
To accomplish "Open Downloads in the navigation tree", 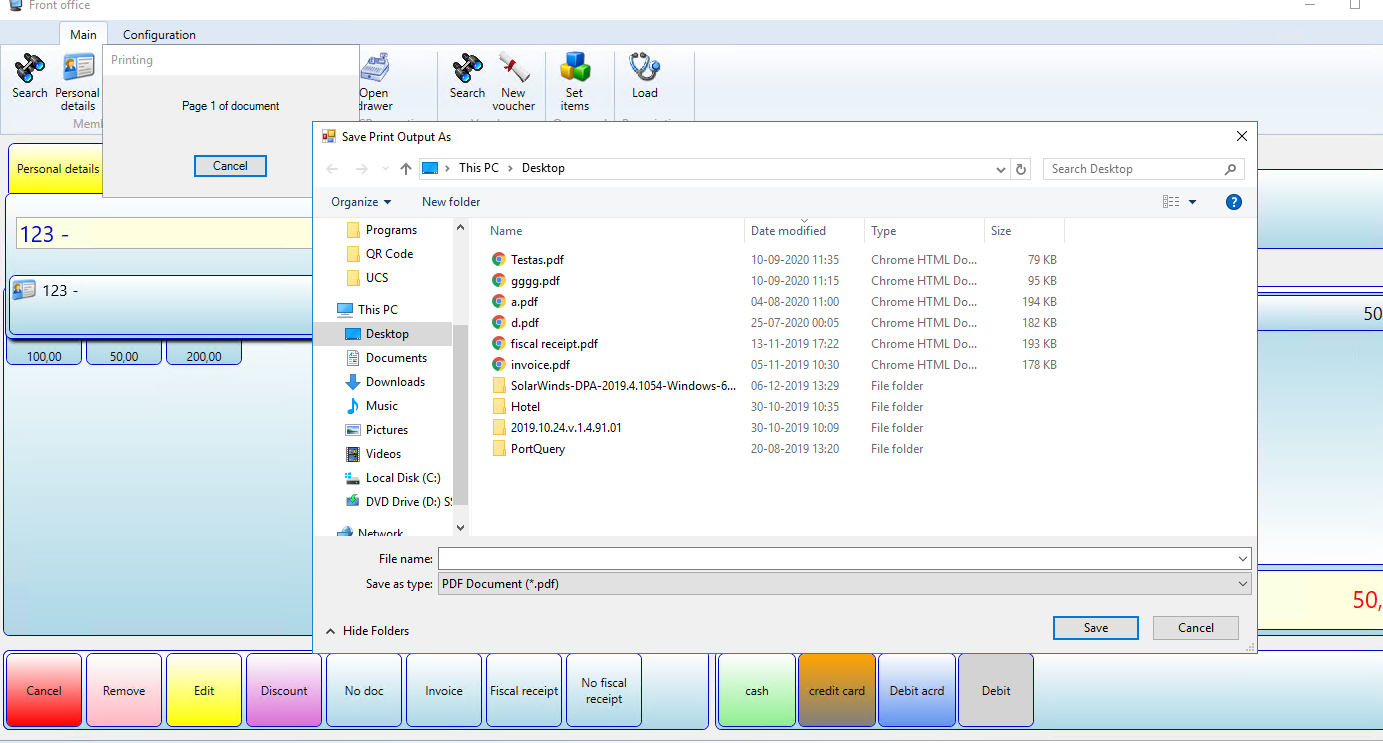I will [385, 382].
